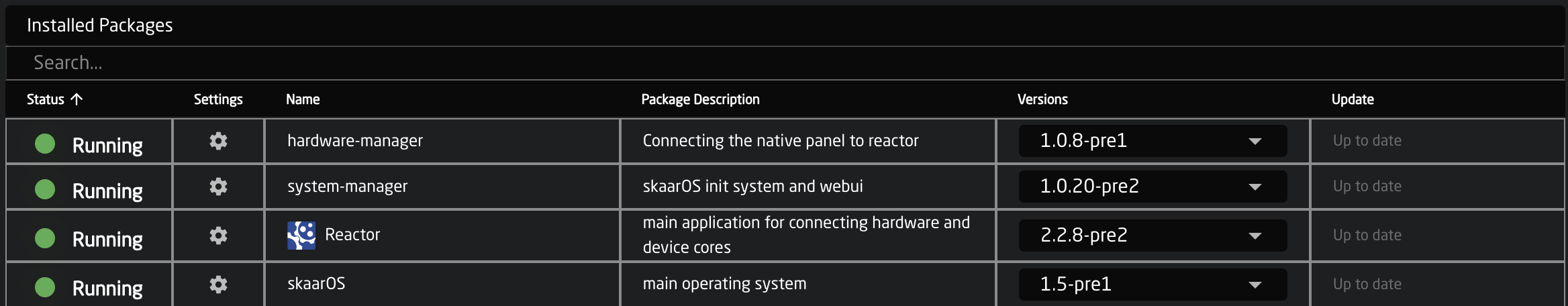Open settings gear for system-manager
Screen dimensions: 1568x306
click(218, 187)
